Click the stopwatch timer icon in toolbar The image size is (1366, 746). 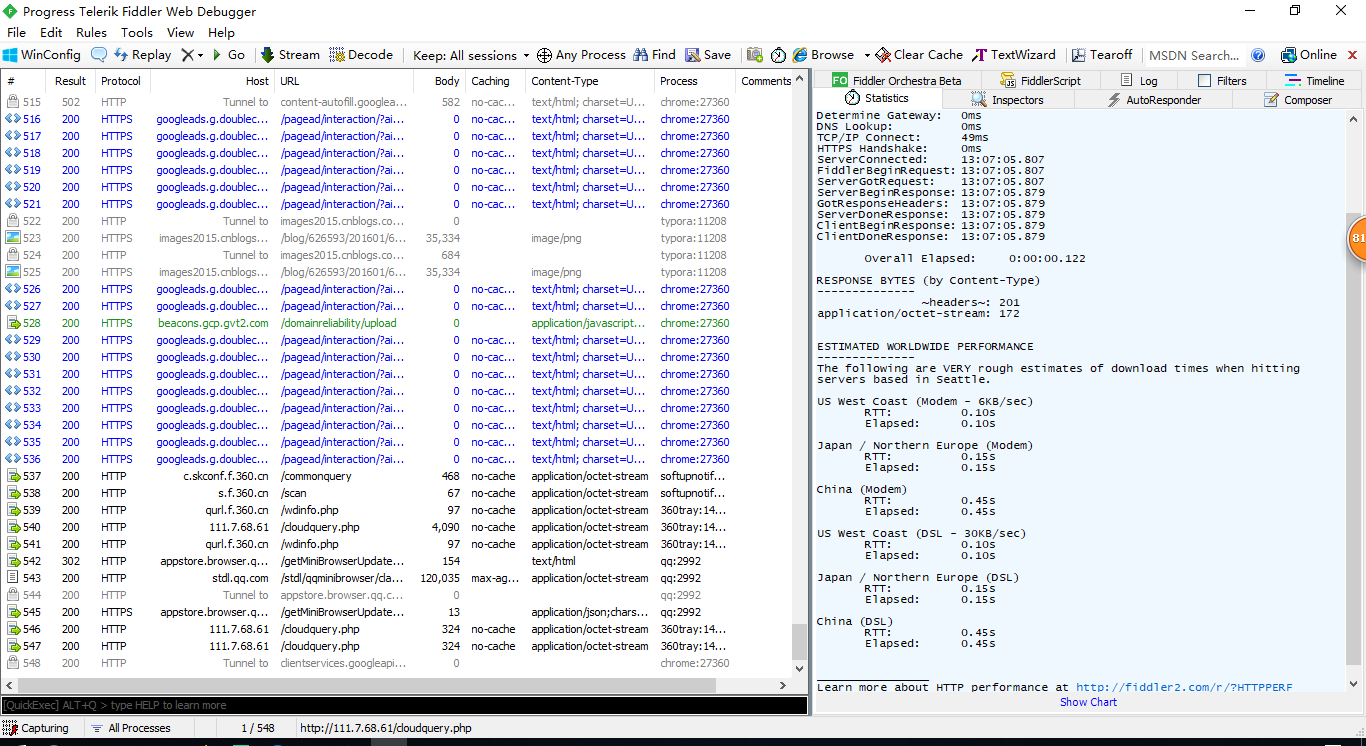[778, 55]
